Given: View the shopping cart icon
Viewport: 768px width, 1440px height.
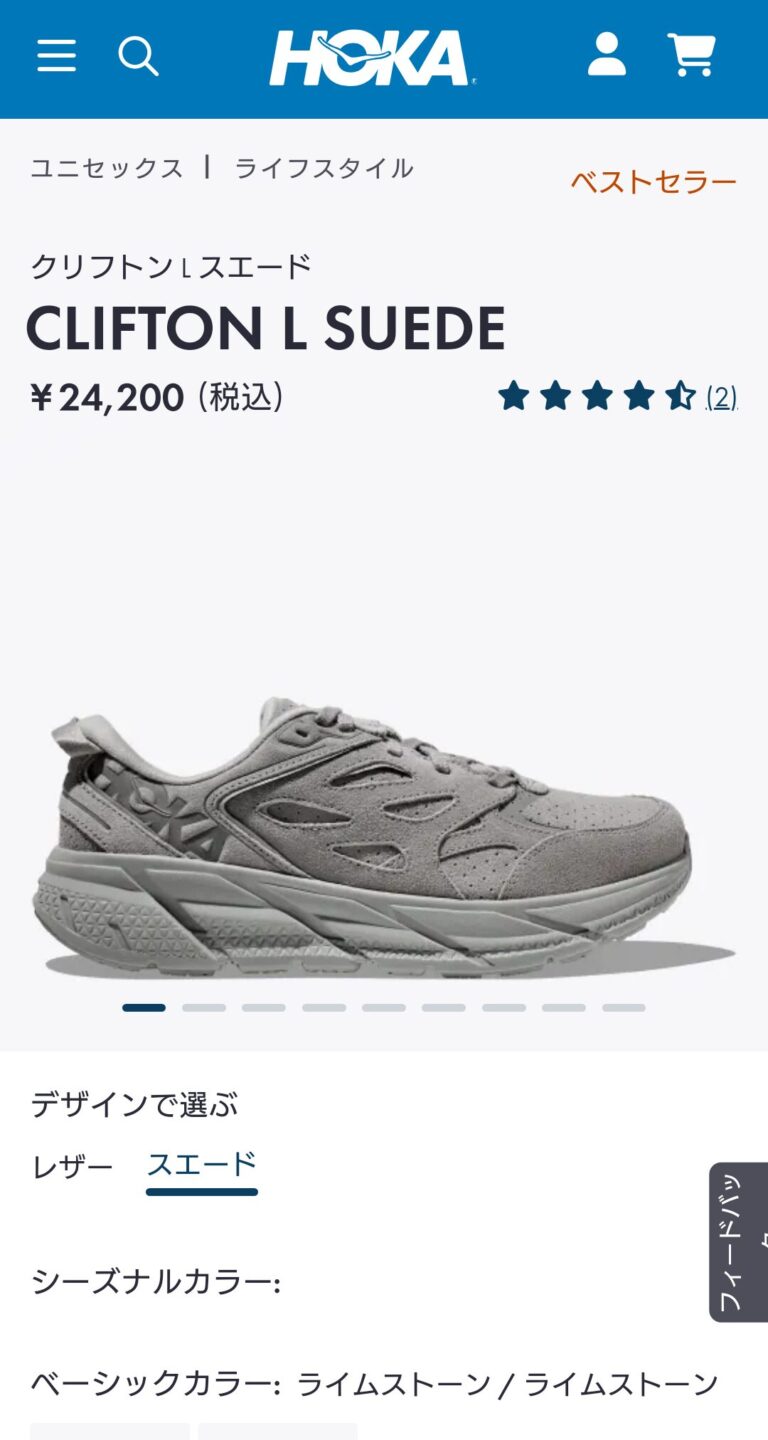Looking at the screenshot, I should point(692,55).
